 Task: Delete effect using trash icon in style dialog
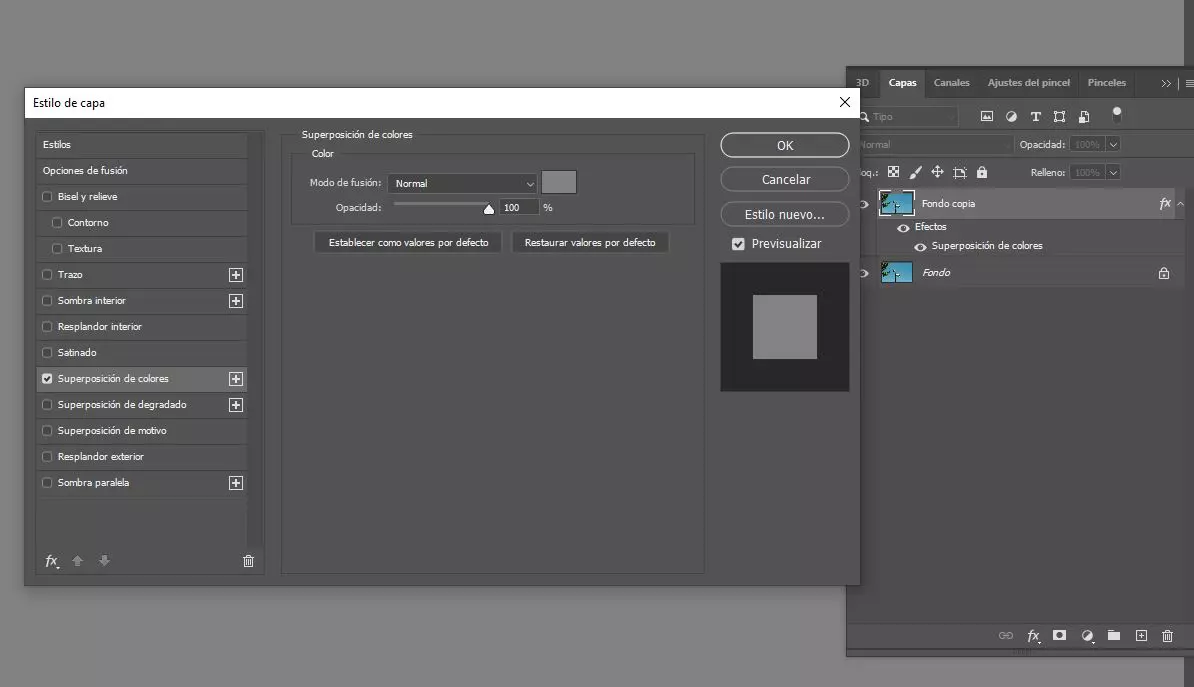tap(248, 561)
